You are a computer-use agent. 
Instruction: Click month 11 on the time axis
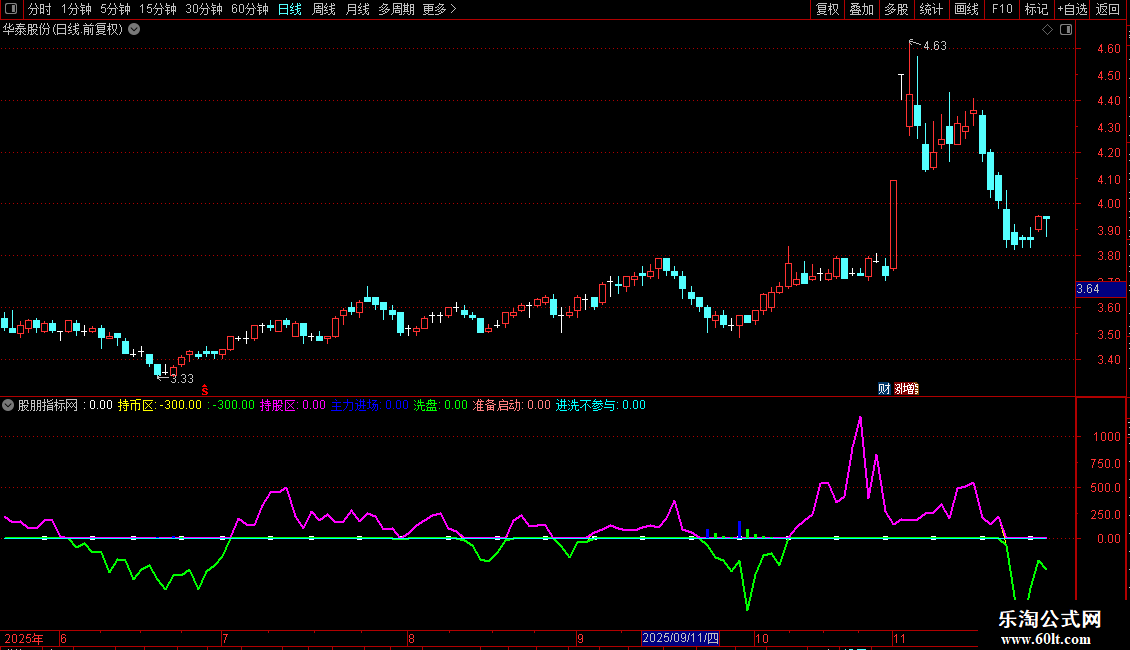(899, 638)
